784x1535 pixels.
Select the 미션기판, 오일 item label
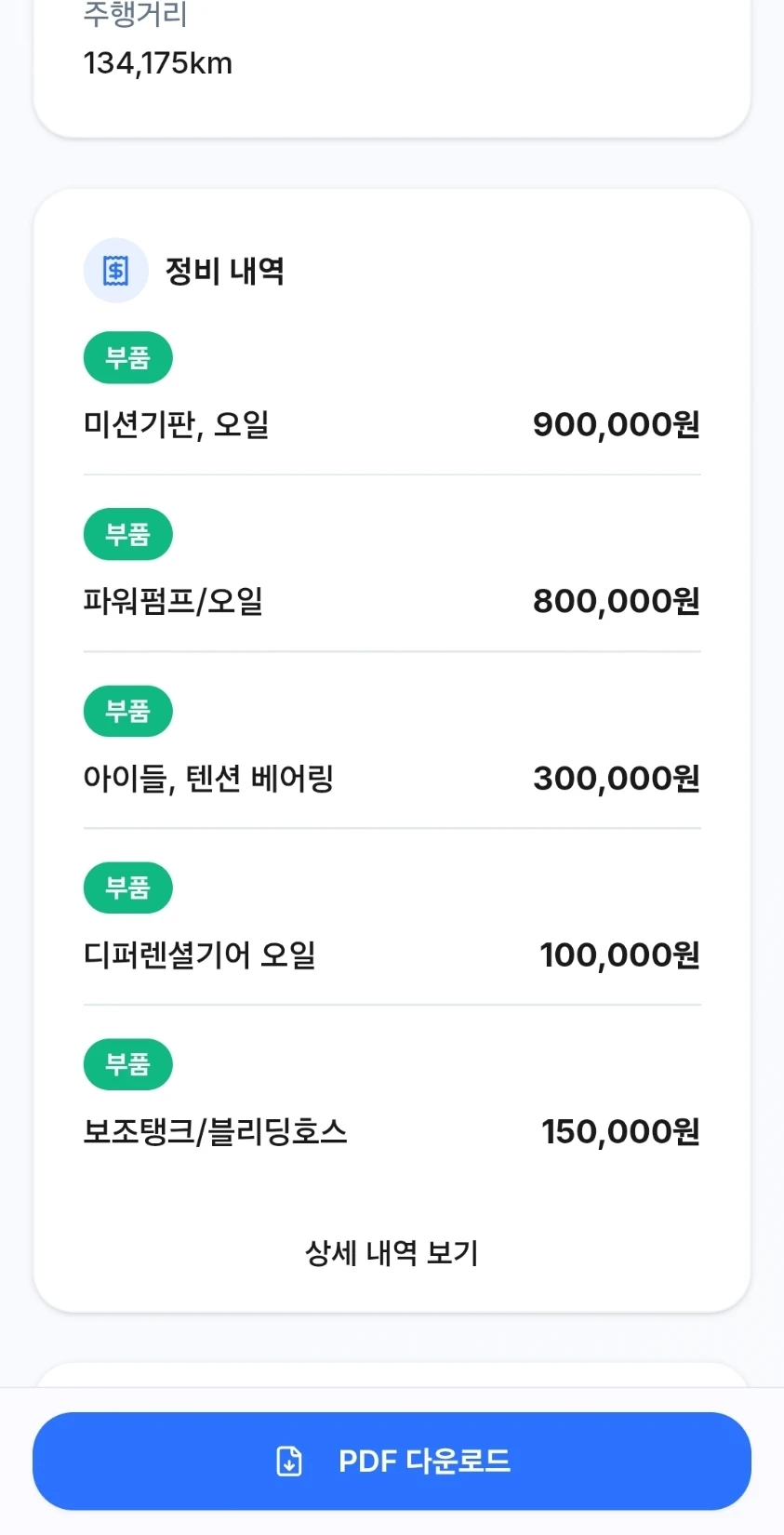click(x=177, y=424)
